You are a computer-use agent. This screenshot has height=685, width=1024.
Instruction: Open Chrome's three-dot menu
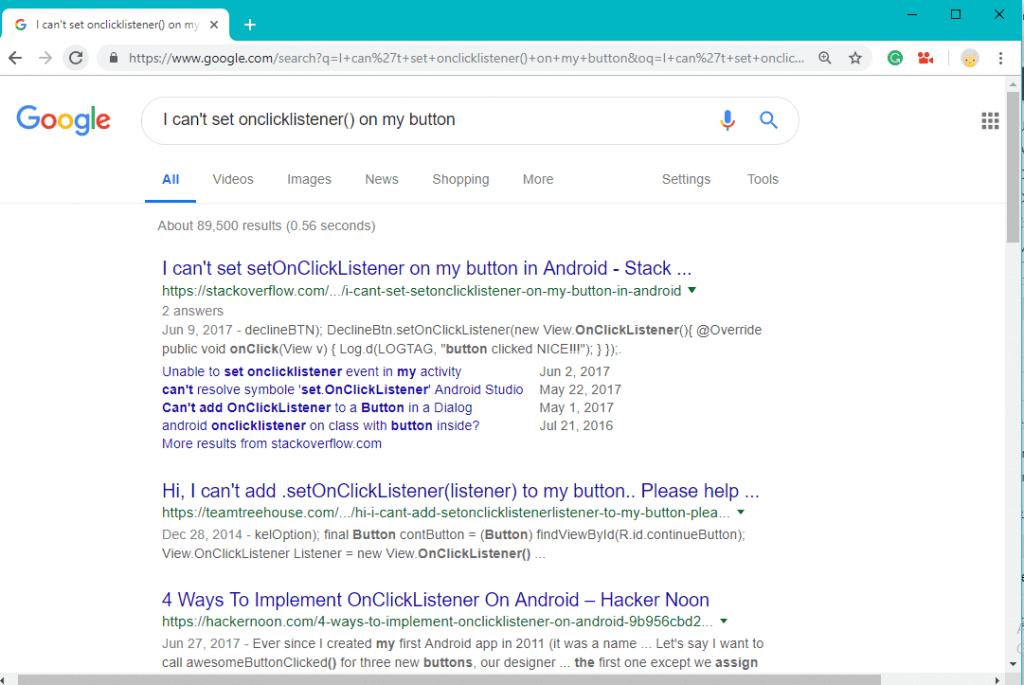tap(1001, 58)
